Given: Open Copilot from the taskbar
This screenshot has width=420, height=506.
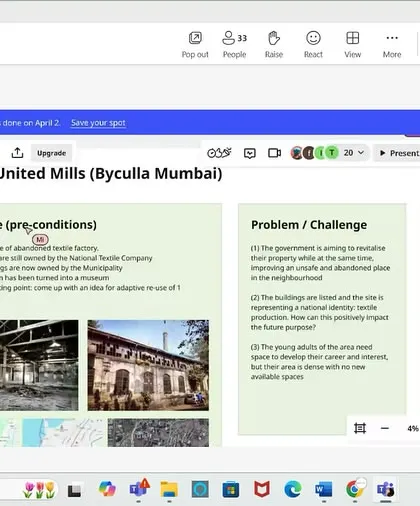Looking at the screenshot, I should click(x=107, y=489).
